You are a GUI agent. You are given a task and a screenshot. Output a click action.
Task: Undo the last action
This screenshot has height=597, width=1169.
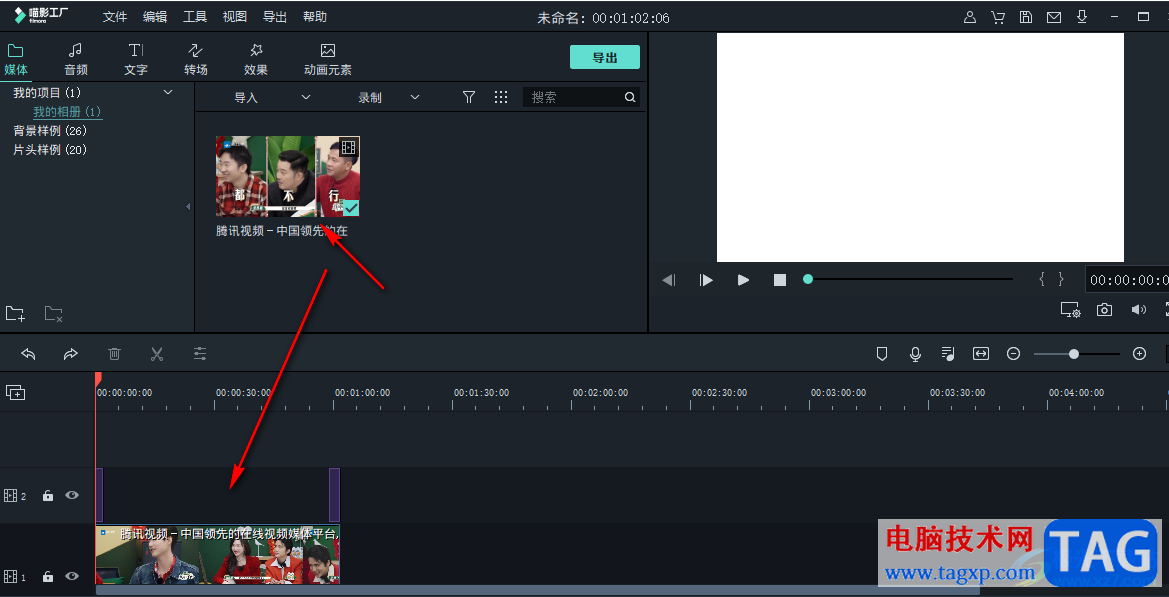point(28,354)
